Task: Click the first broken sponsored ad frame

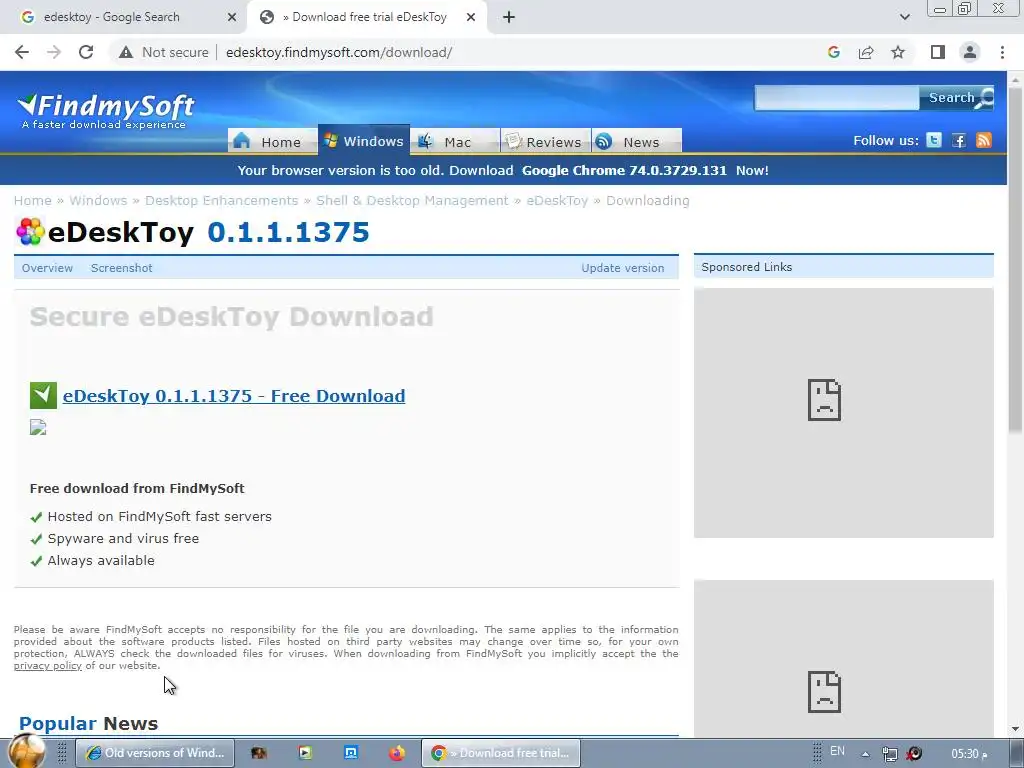Action: [x=843, y=413]
